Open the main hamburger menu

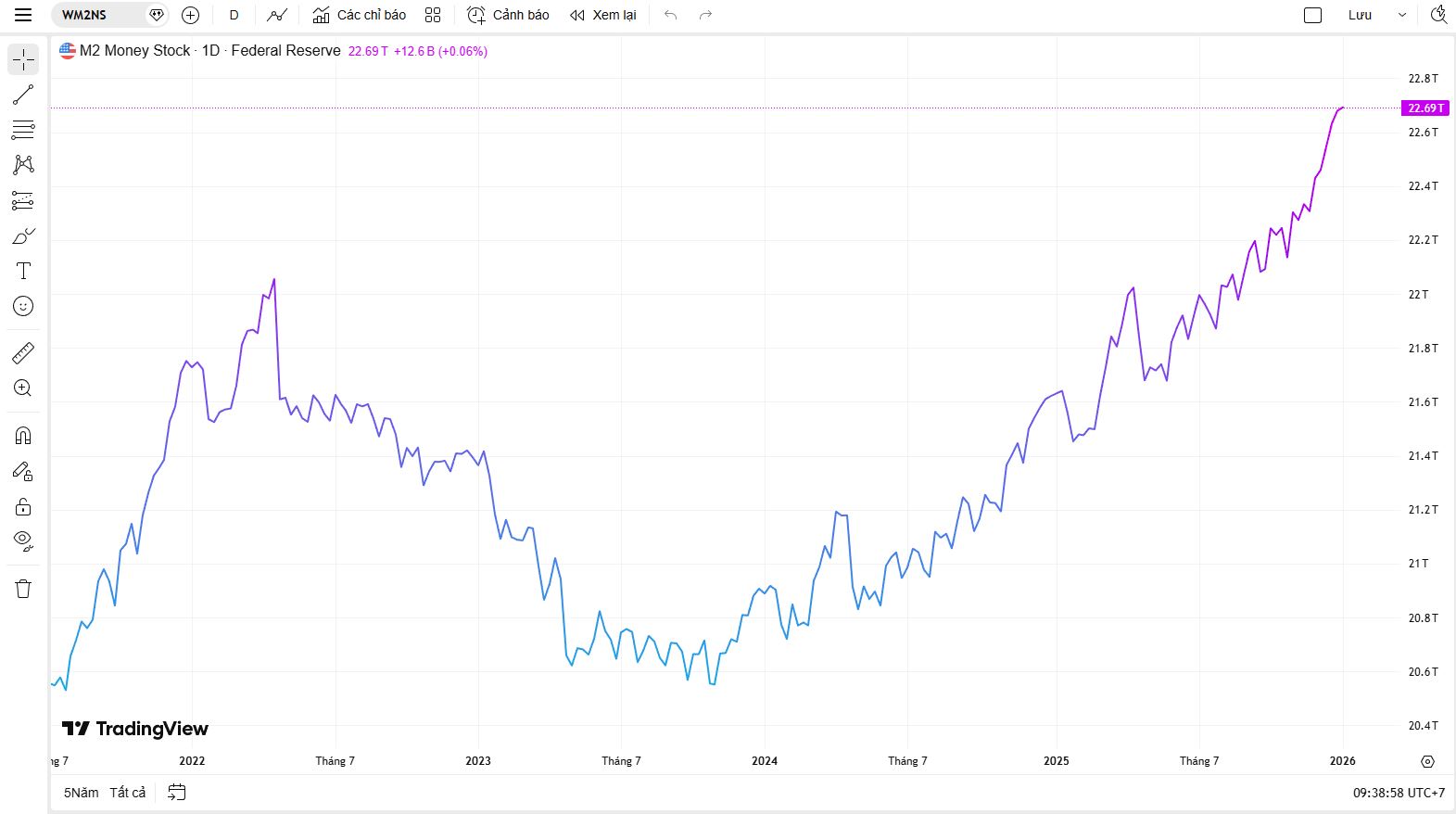[x=23, y=15]
